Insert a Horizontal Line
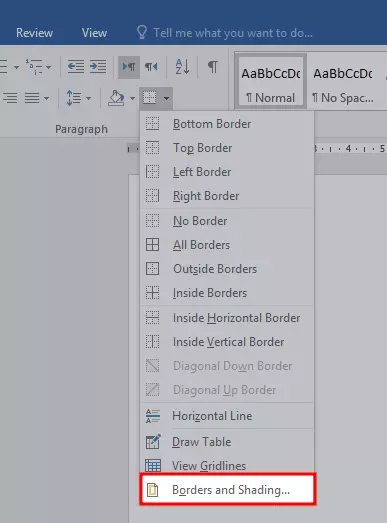 (x=227, y=416)
